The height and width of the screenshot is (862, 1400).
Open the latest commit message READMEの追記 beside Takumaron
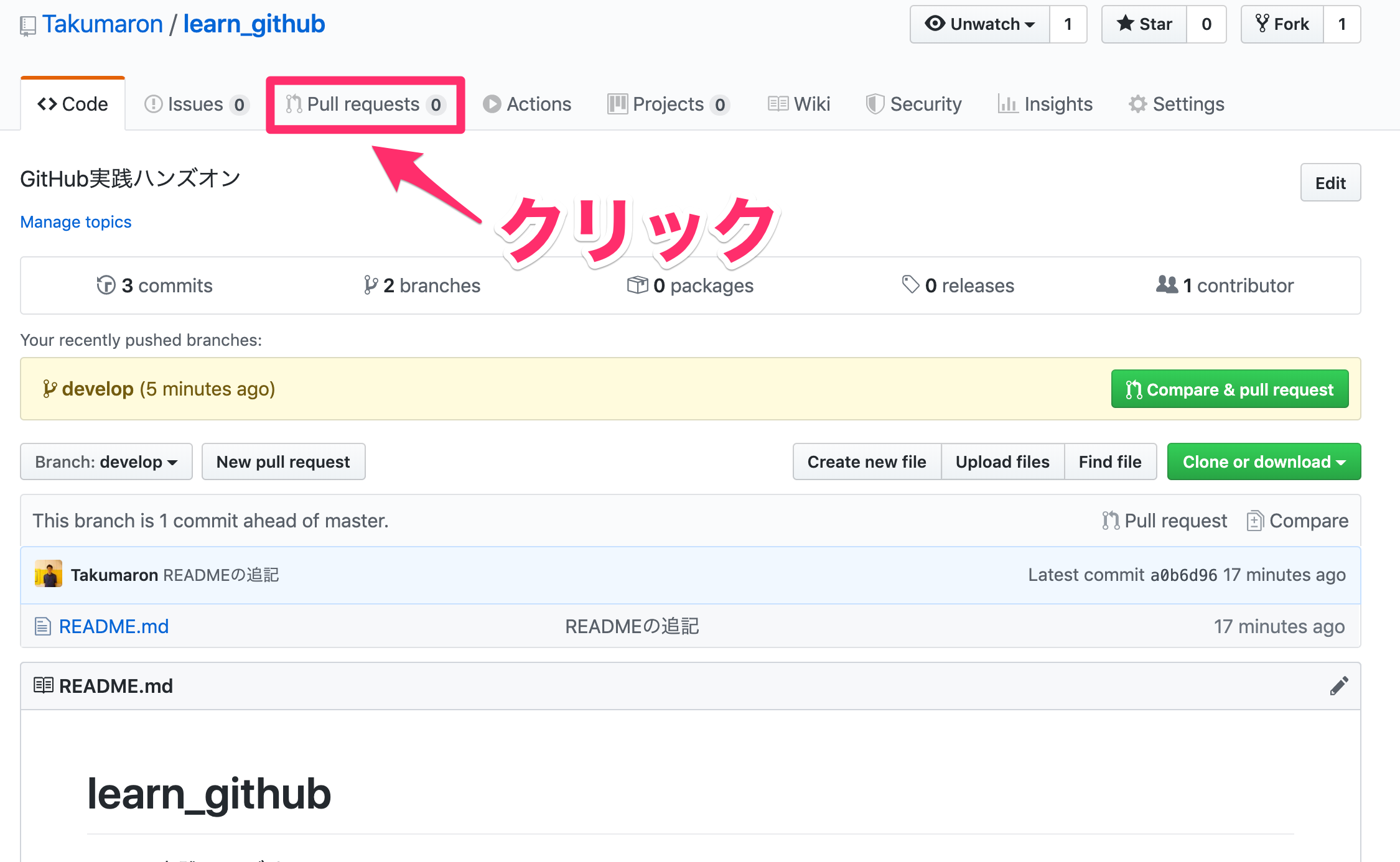221,575
